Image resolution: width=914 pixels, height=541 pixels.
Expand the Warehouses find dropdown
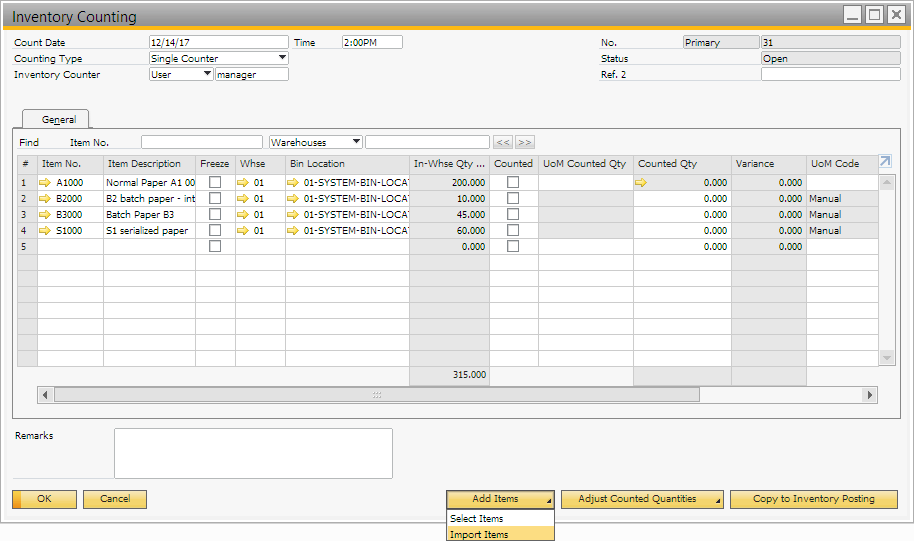click(x=356, y=143)
